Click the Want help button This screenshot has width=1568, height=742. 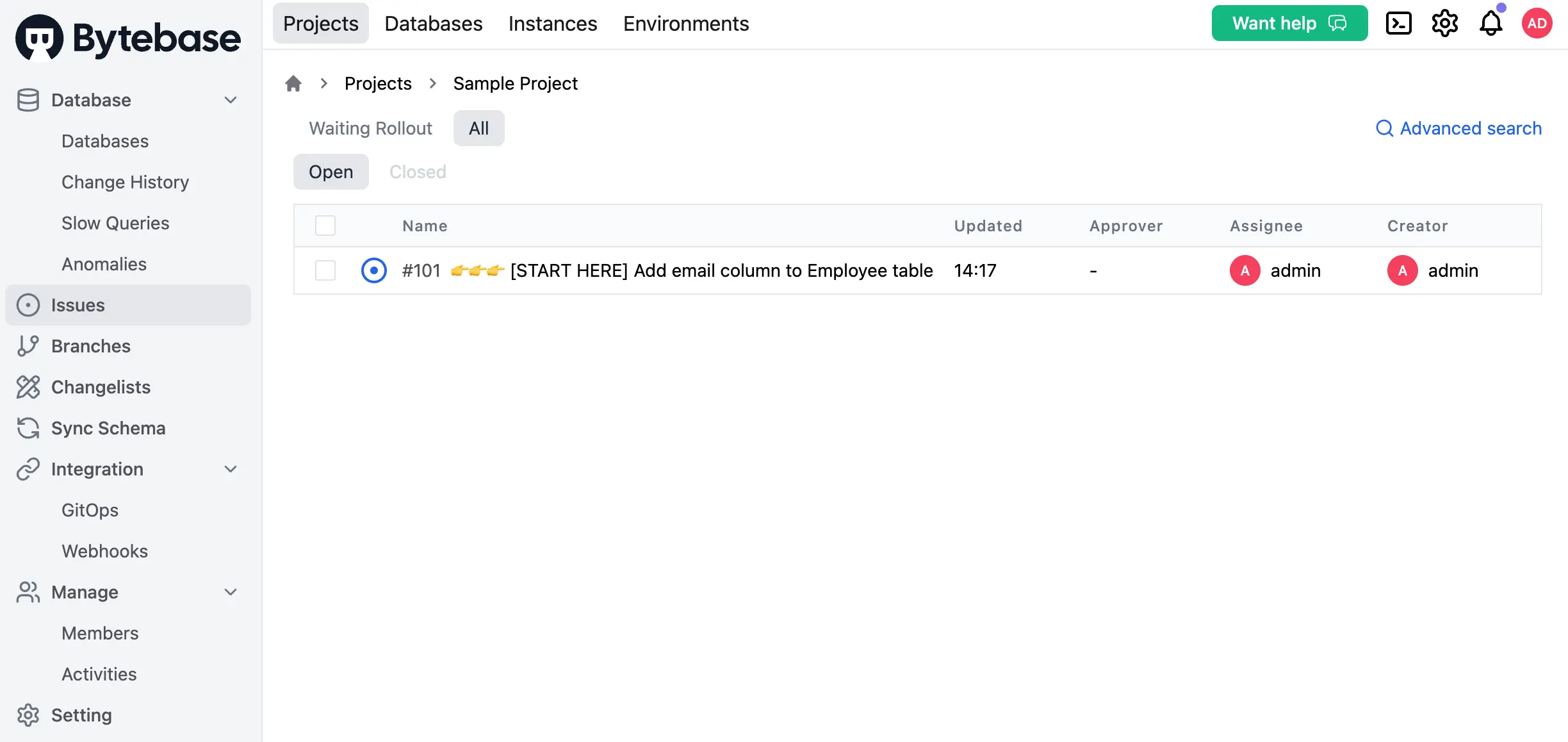coord(1289,23)
